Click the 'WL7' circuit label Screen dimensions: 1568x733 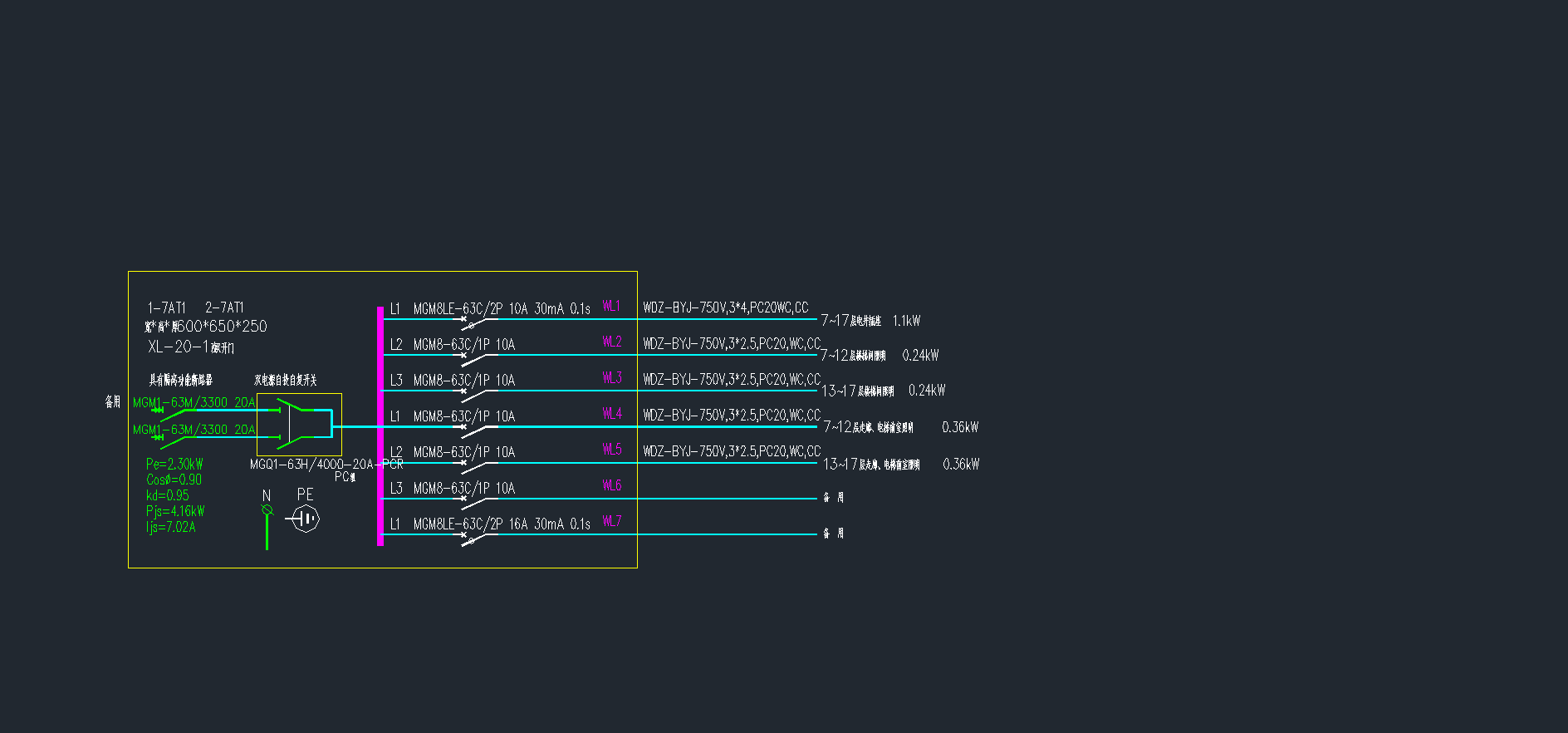(611, 521)
